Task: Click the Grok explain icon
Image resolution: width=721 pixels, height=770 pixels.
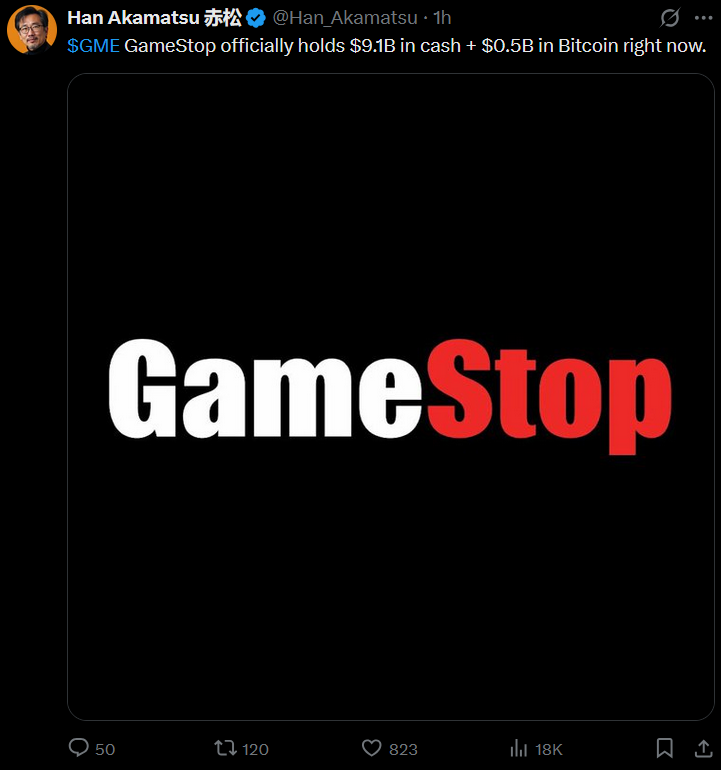Action: [669, 18]
